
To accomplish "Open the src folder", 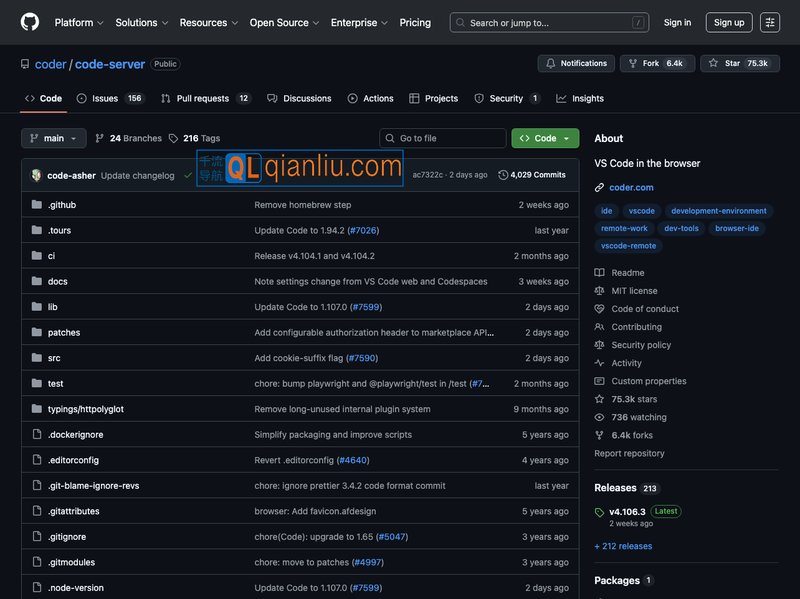I will point(54,358).
